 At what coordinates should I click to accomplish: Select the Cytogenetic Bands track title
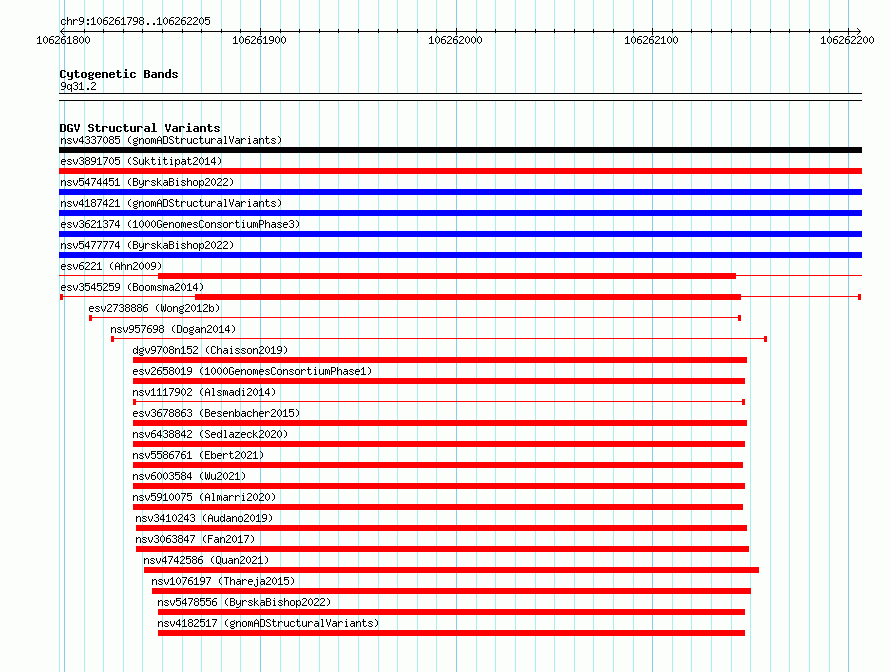tap(119, 74)
